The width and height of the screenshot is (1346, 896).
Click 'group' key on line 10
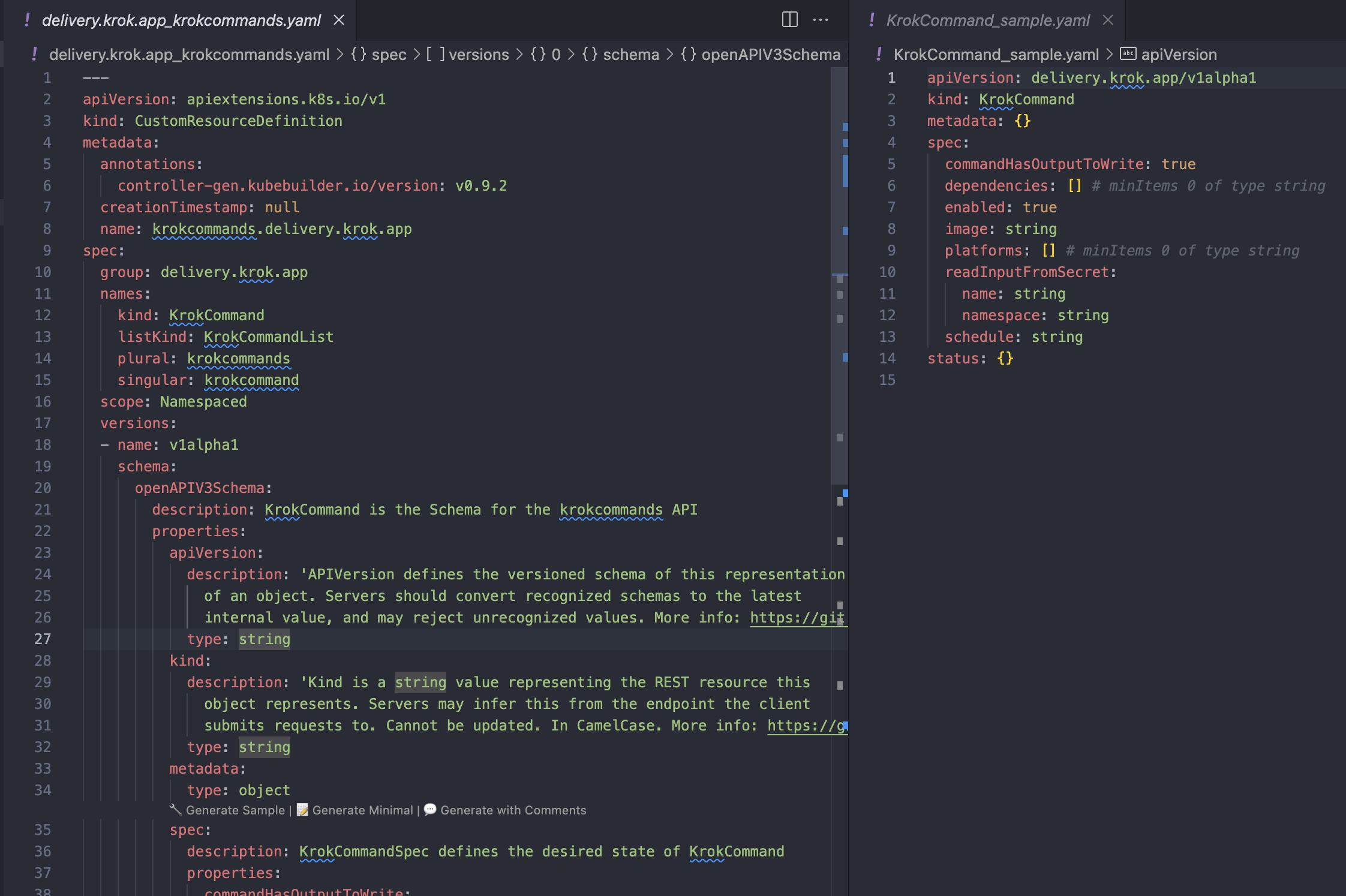(122, 272)
